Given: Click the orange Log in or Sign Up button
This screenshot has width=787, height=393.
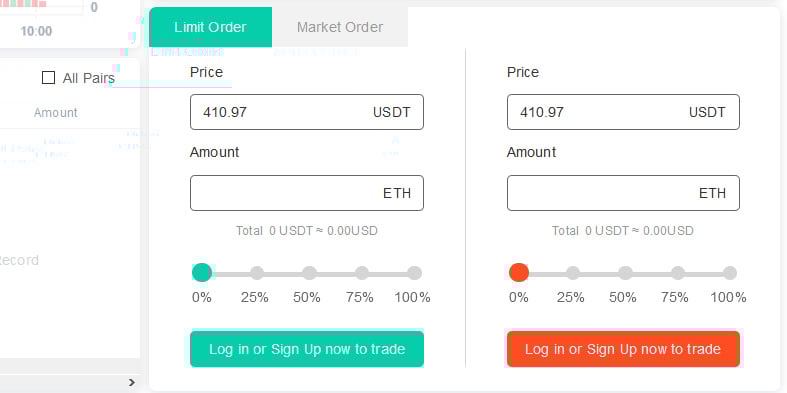Looking at the screenshot, I should (623, 349).
